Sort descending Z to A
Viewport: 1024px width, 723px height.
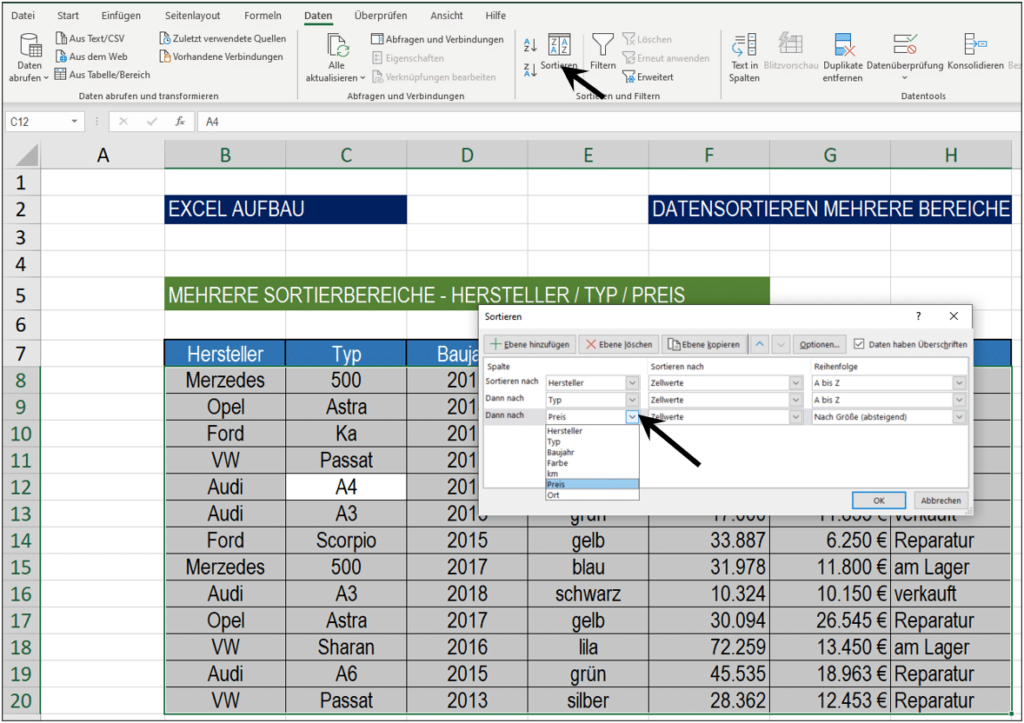[530, 69]
